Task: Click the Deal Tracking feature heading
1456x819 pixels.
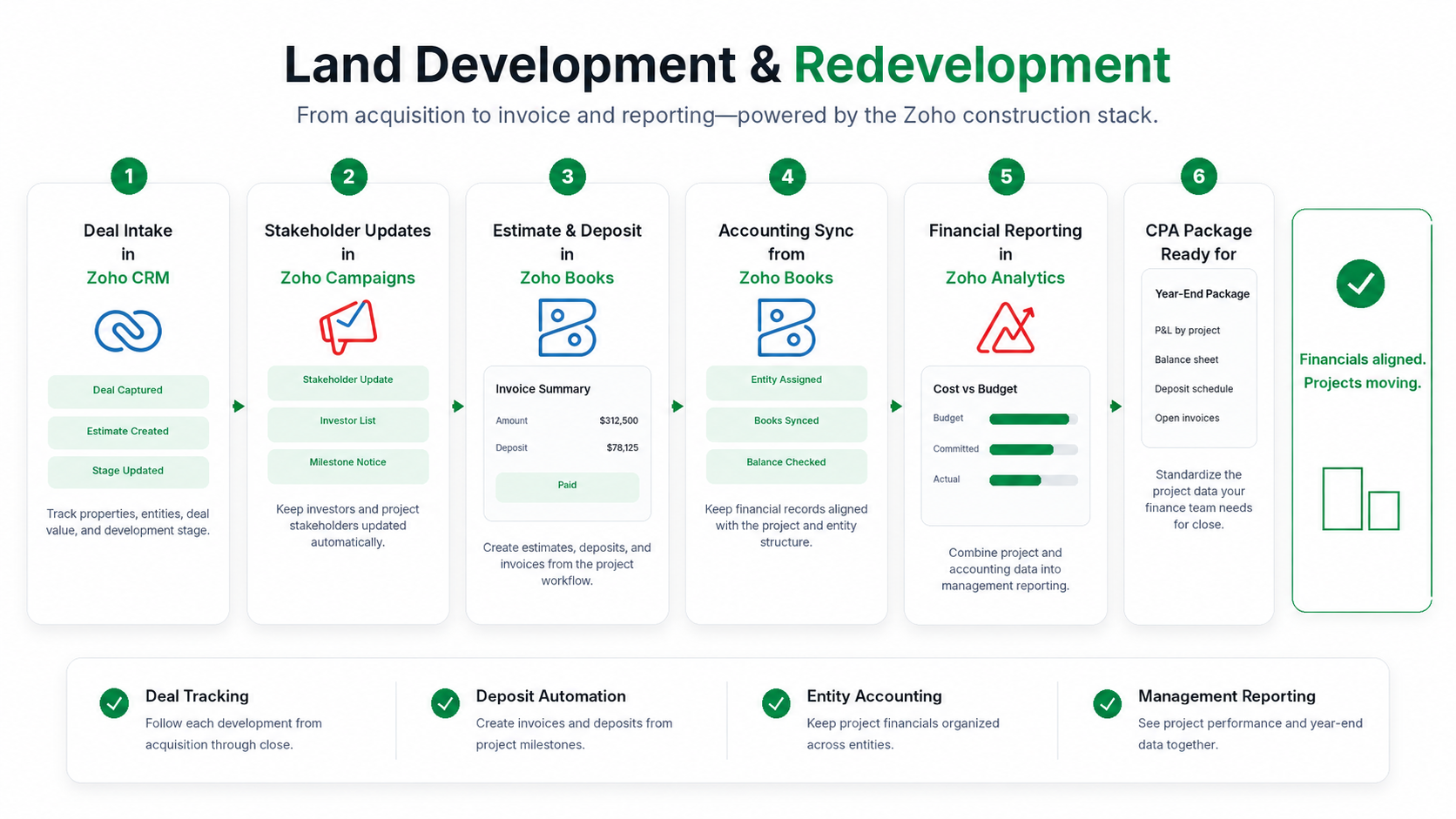Action: [x=197, y=696]
